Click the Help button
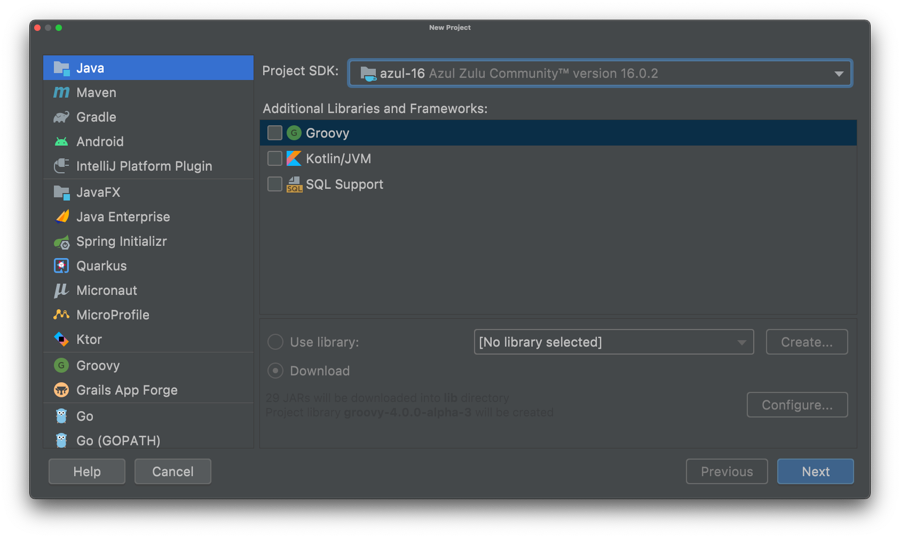Image resolution: width=900 pixels, height=538 pixels. click(87, 471)
